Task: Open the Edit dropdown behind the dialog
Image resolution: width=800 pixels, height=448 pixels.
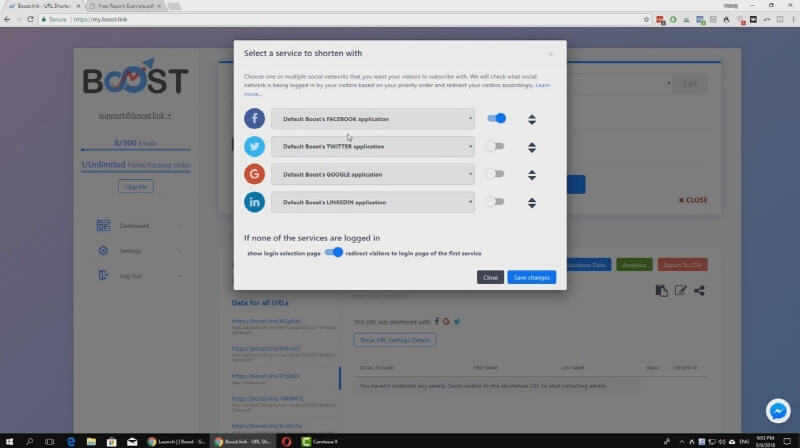Action: click(x=690, y=83)
